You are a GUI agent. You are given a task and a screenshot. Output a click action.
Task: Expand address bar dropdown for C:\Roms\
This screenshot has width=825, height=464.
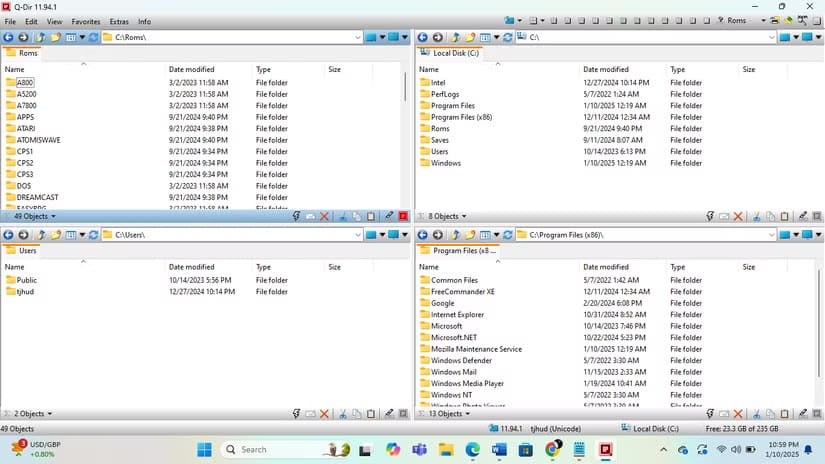357,37
